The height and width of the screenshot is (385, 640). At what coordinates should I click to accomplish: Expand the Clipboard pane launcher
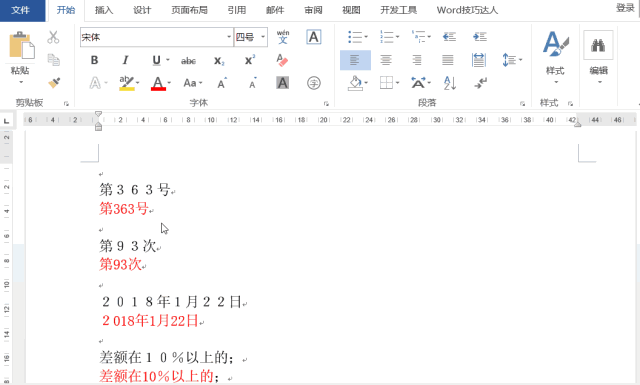[66, 104]
